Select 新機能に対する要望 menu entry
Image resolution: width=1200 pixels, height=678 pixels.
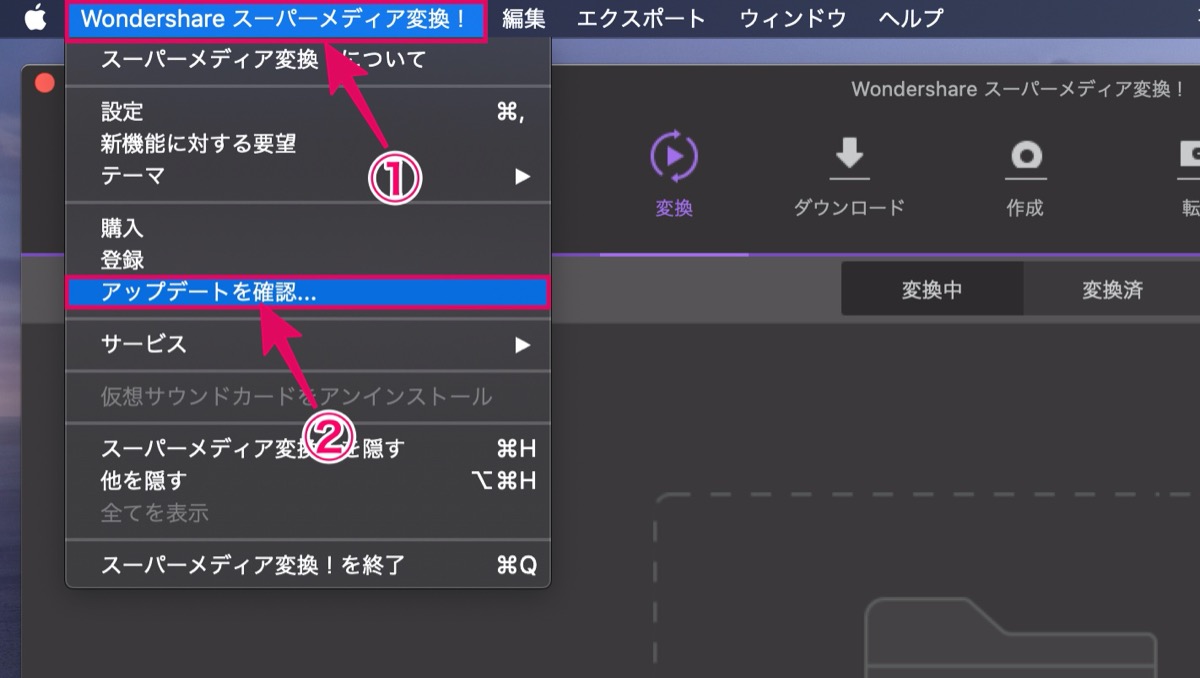[308, 144]
